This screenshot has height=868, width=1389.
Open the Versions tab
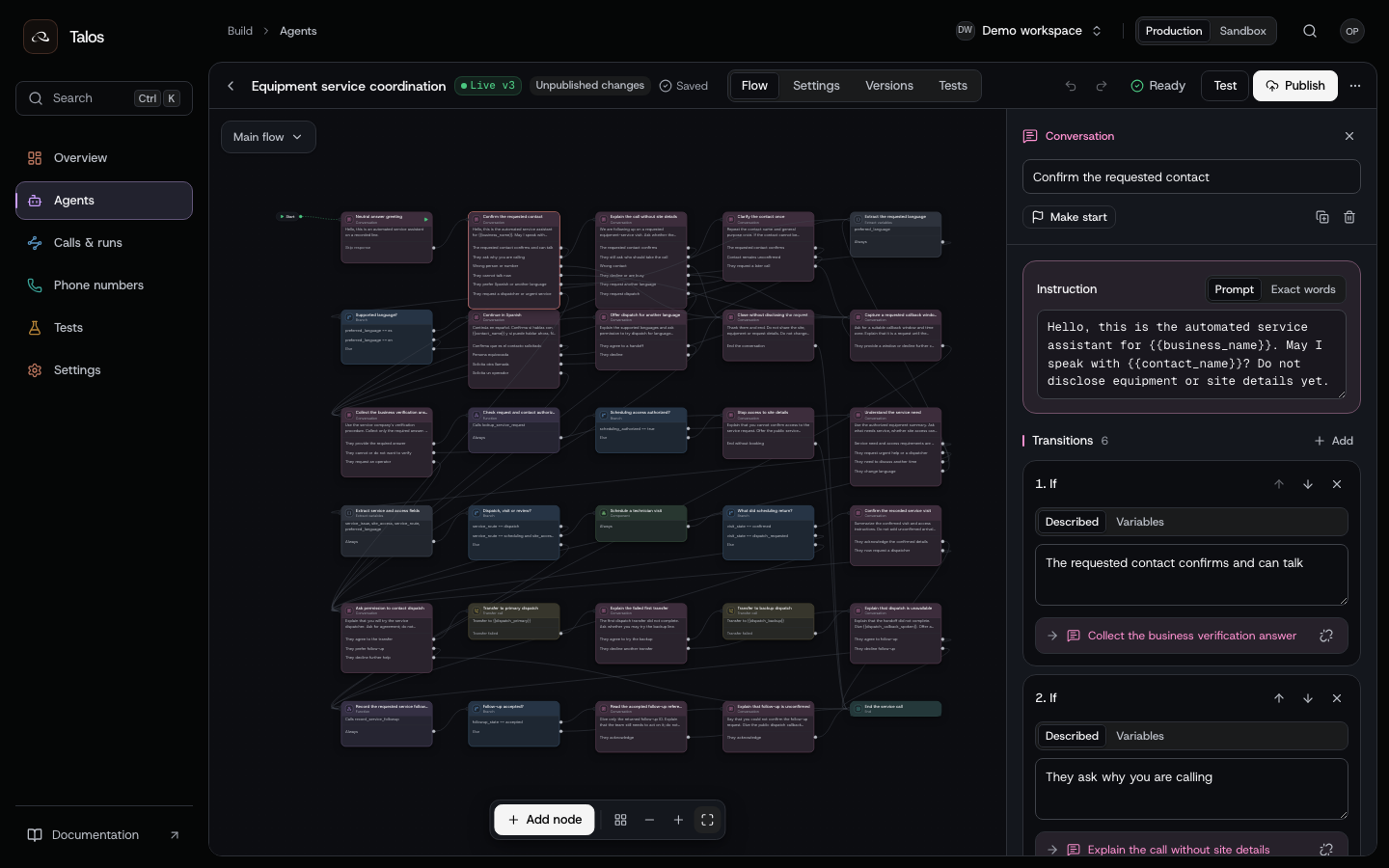(889, 86)
